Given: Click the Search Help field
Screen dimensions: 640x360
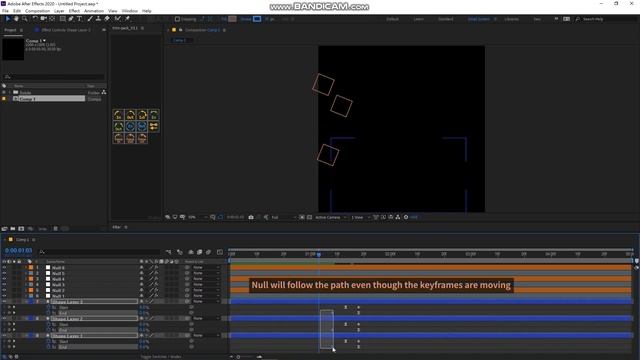Looking at the screenshot, I should [x=607, y=19].
